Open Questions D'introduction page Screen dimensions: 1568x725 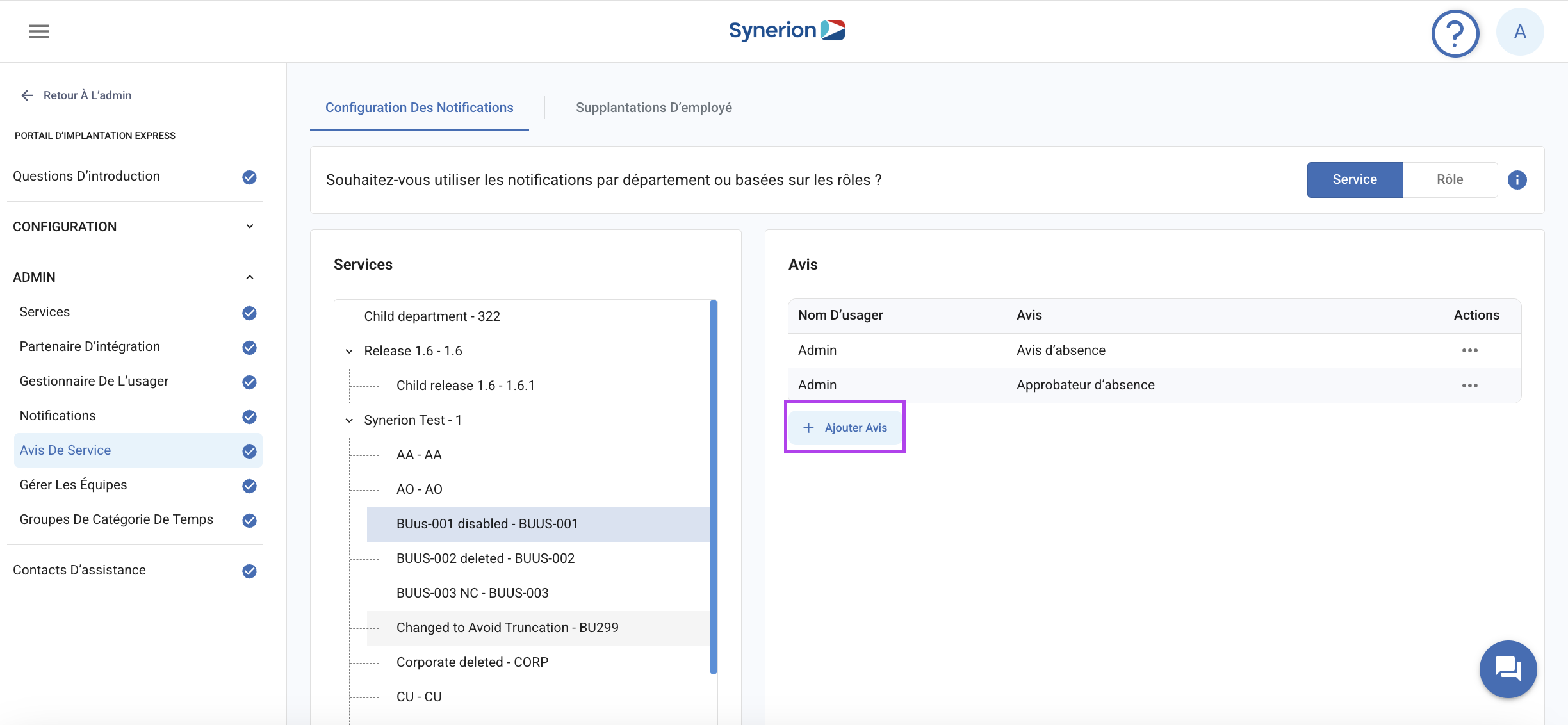pos(86,176)
